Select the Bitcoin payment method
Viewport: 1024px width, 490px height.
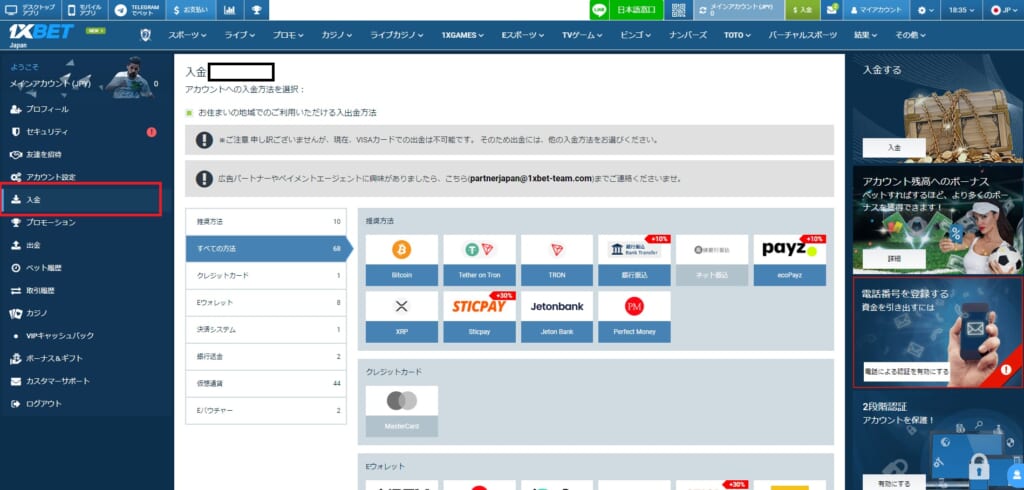(x=402, y=260)
